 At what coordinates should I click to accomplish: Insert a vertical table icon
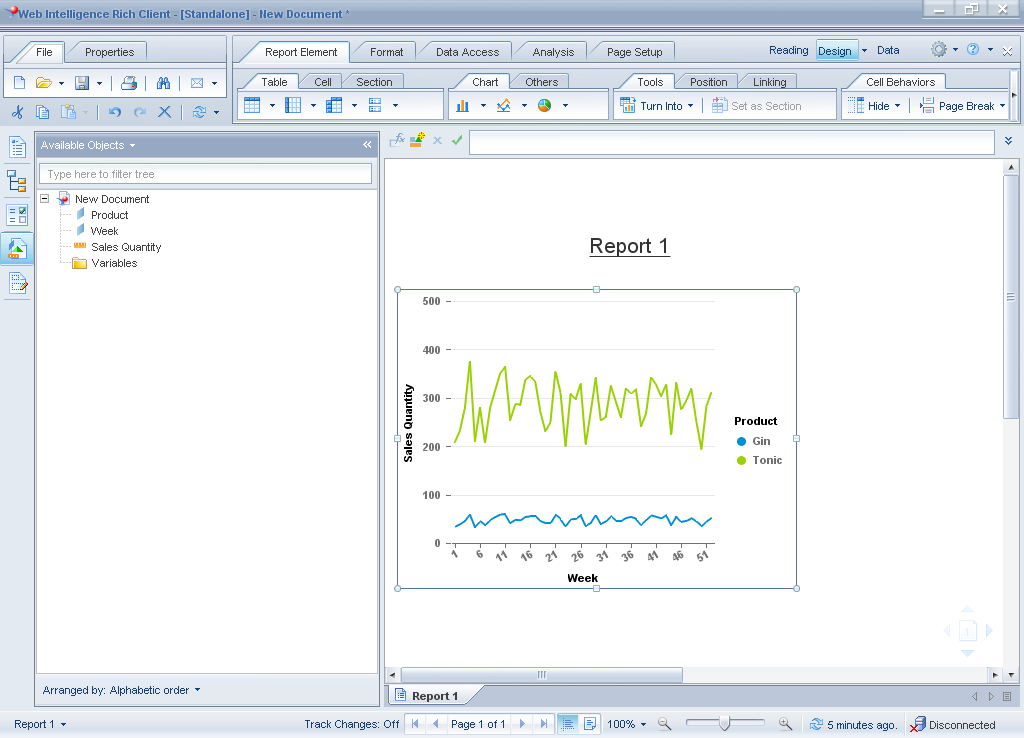pyautogui.click(x=252, y=105)
